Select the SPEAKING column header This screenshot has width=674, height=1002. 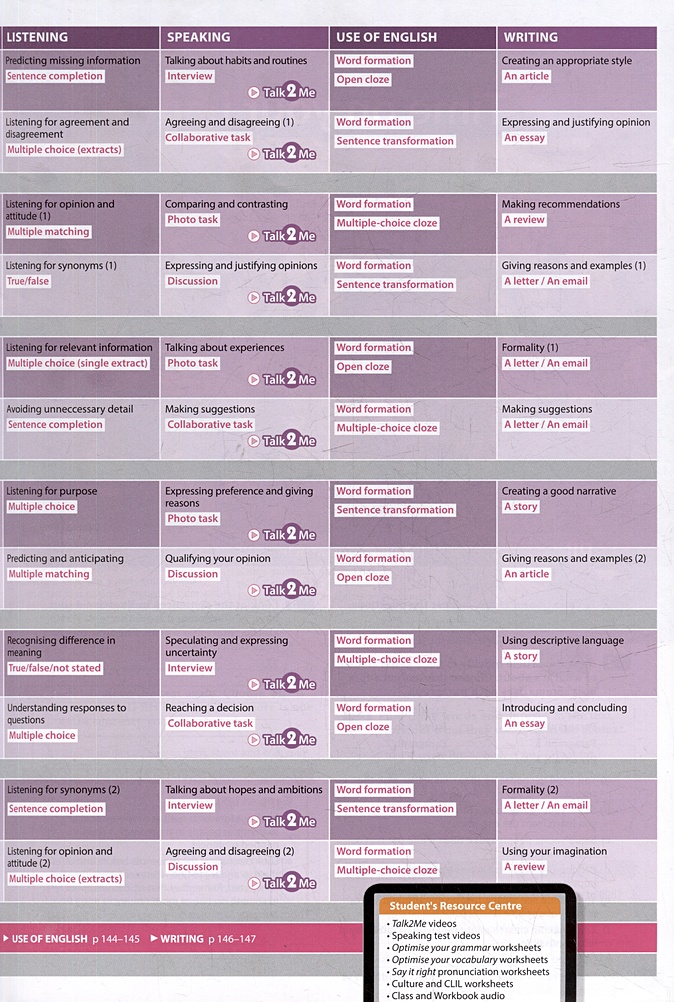[198, 37]
